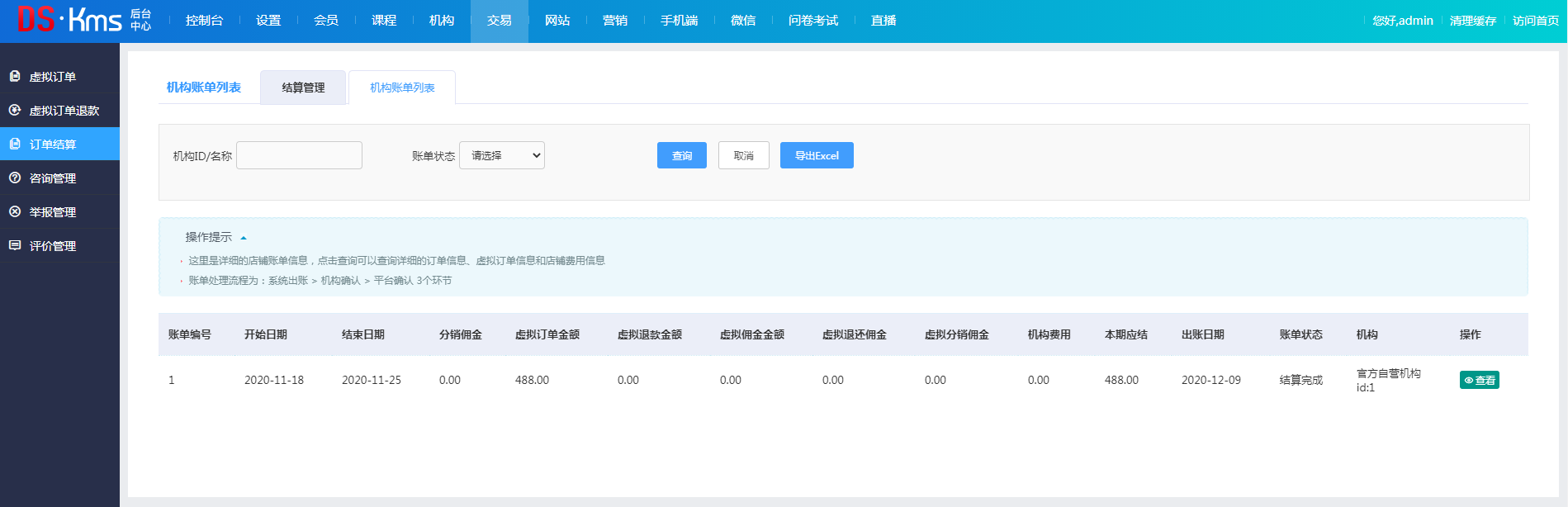Focus the 机构ID/名称 input field
The image size is (1568, 507).
[299, 155]
